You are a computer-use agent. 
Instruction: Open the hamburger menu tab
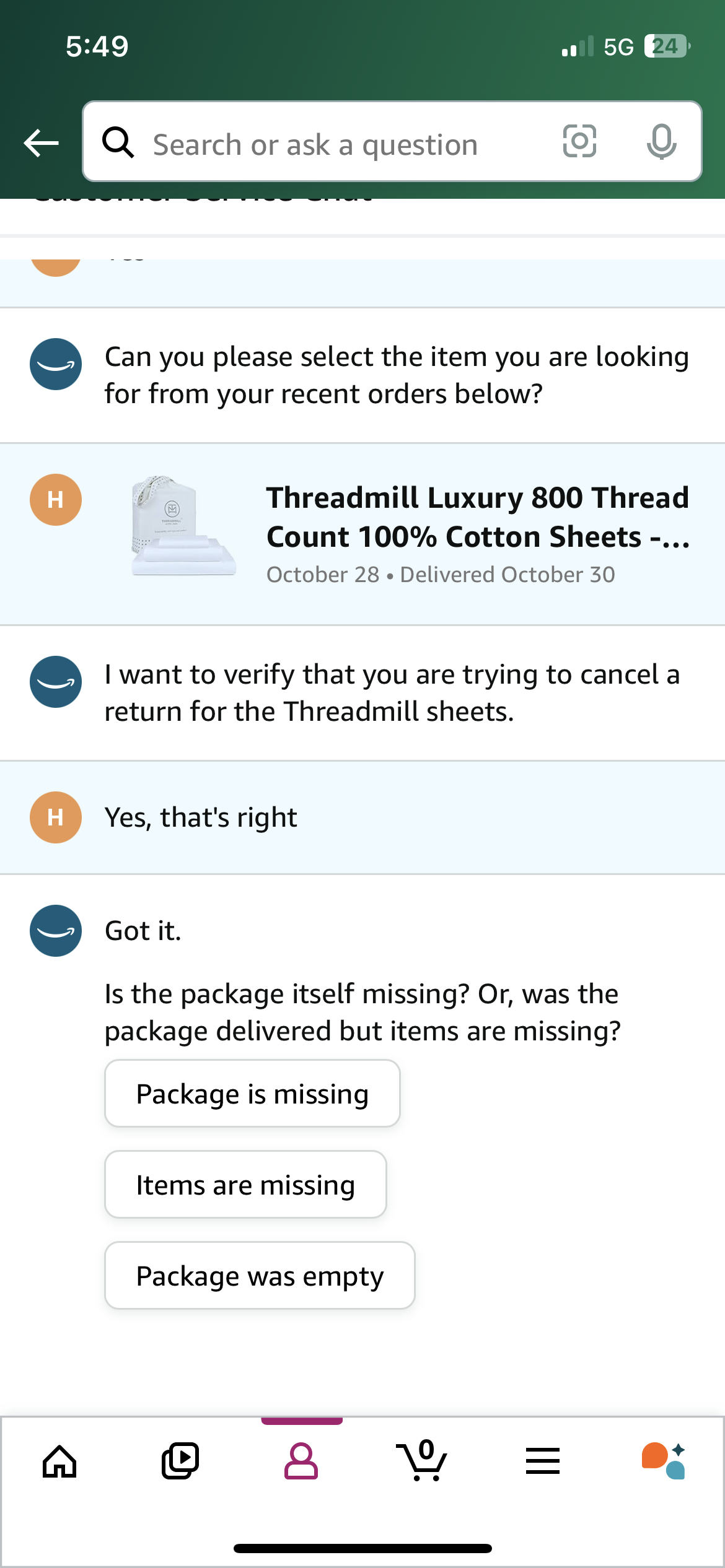point(543,1461)
